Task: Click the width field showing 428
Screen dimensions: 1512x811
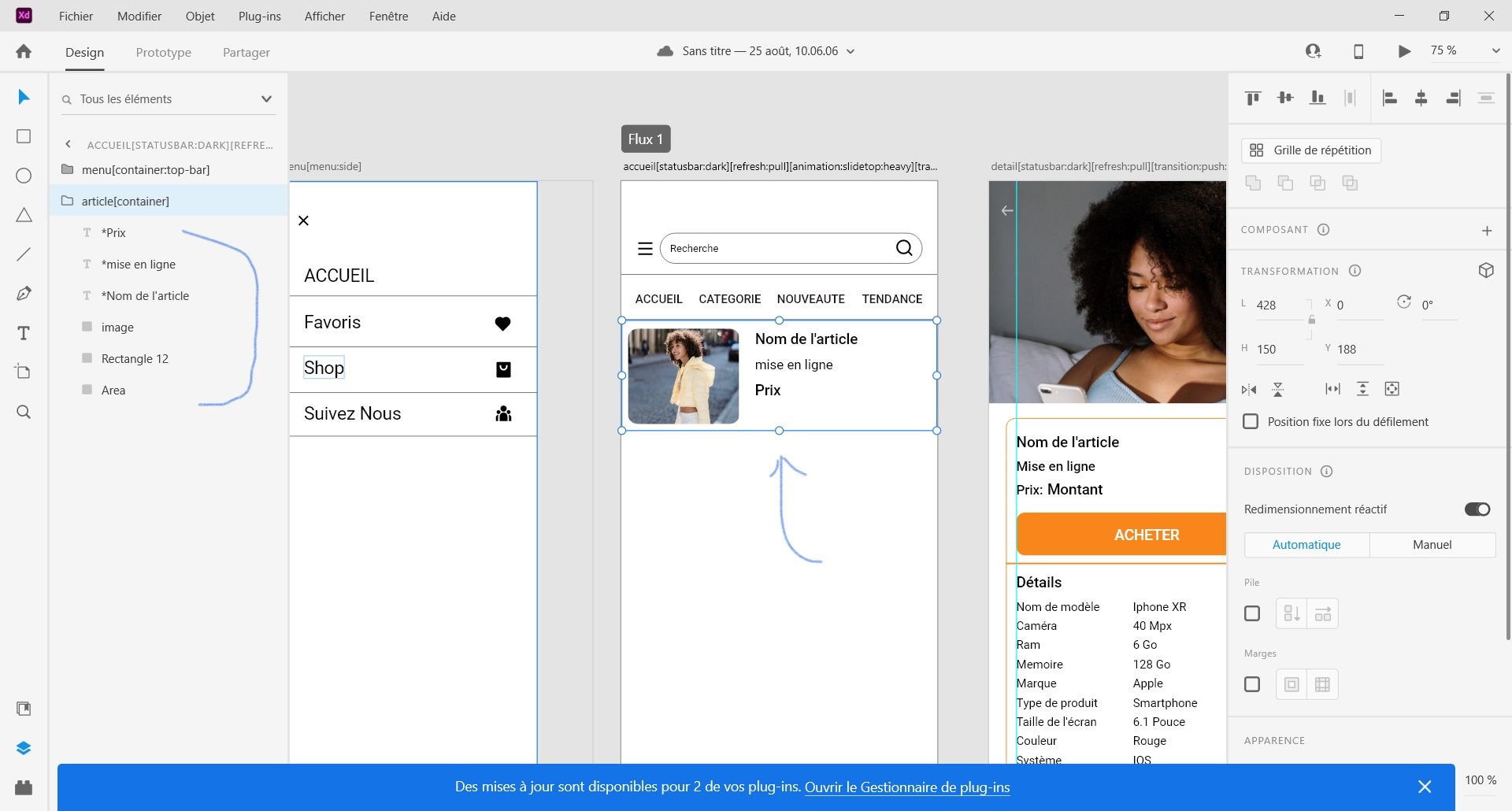Action: pos(1280,306)
